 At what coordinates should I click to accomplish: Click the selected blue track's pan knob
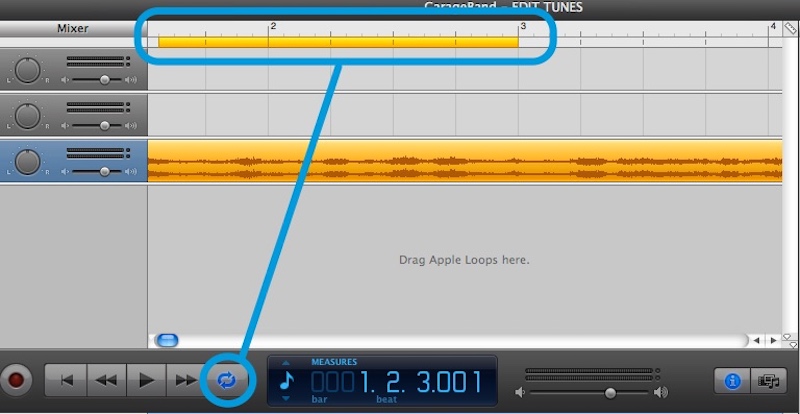coord(28,162)
